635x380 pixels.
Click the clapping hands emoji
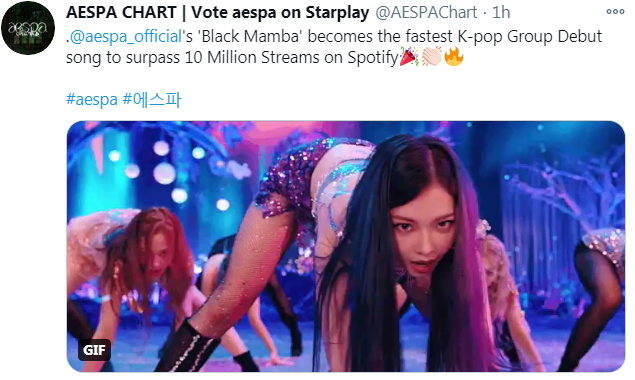[x=432, y=57]
